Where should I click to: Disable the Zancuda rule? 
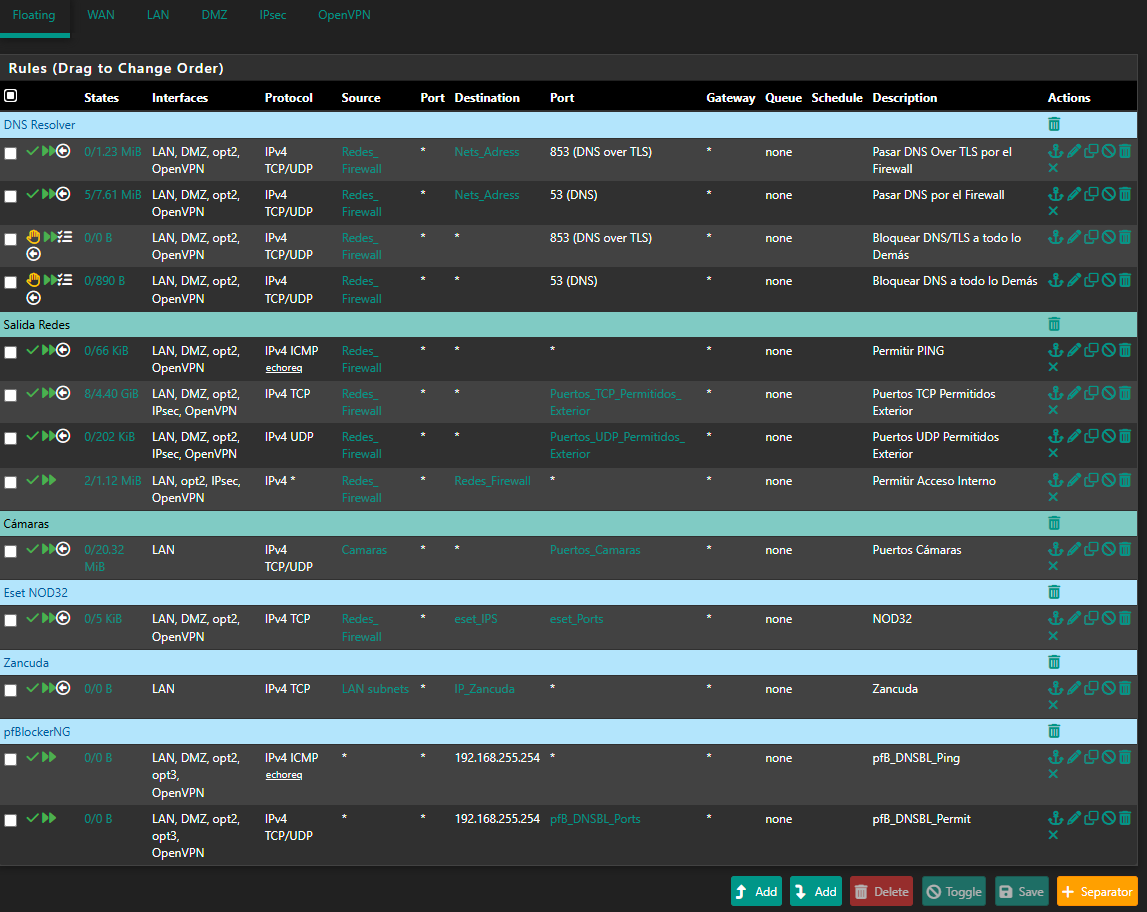[x=1108, y=688]
